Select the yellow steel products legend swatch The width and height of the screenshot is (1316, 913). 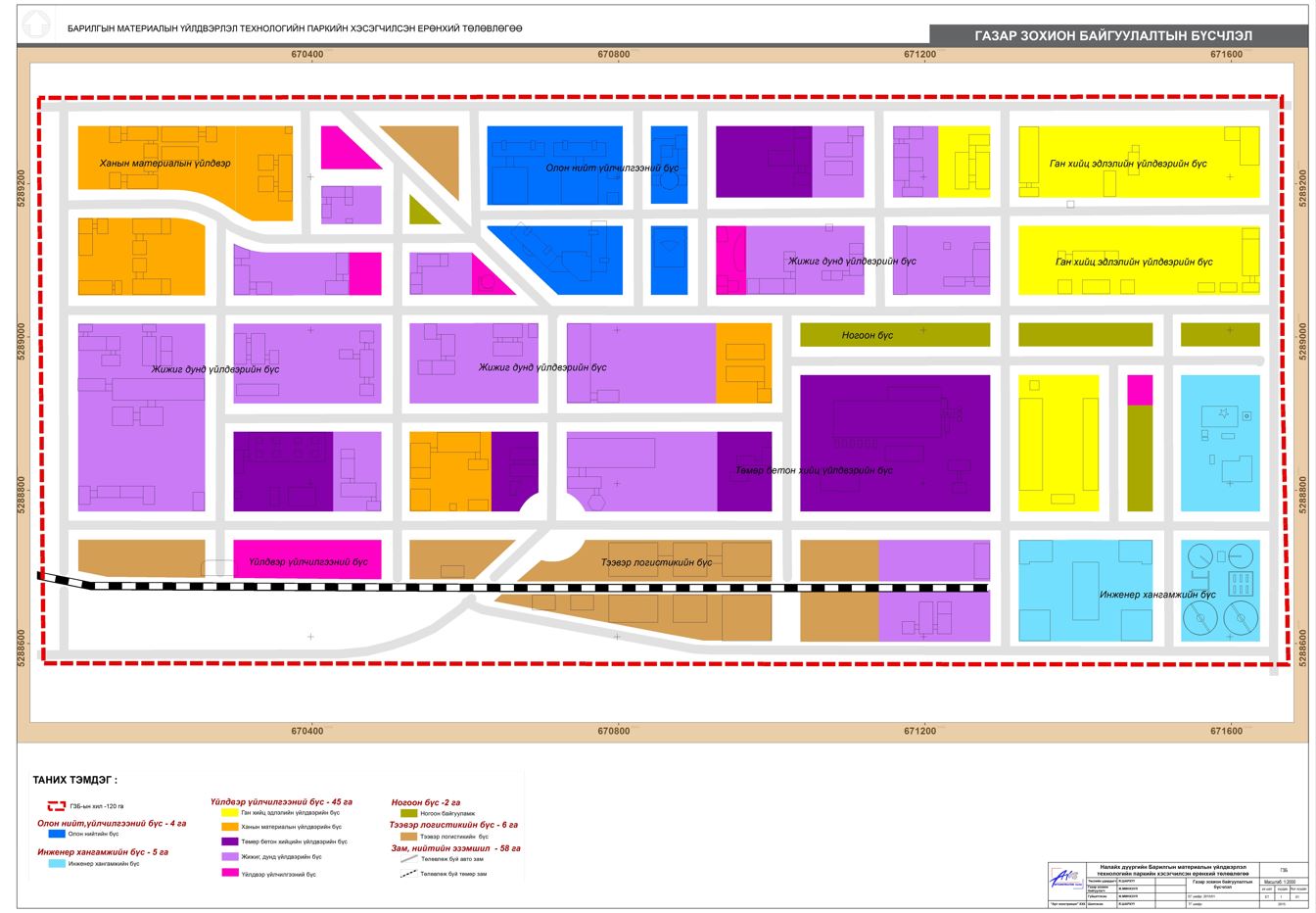229,812
